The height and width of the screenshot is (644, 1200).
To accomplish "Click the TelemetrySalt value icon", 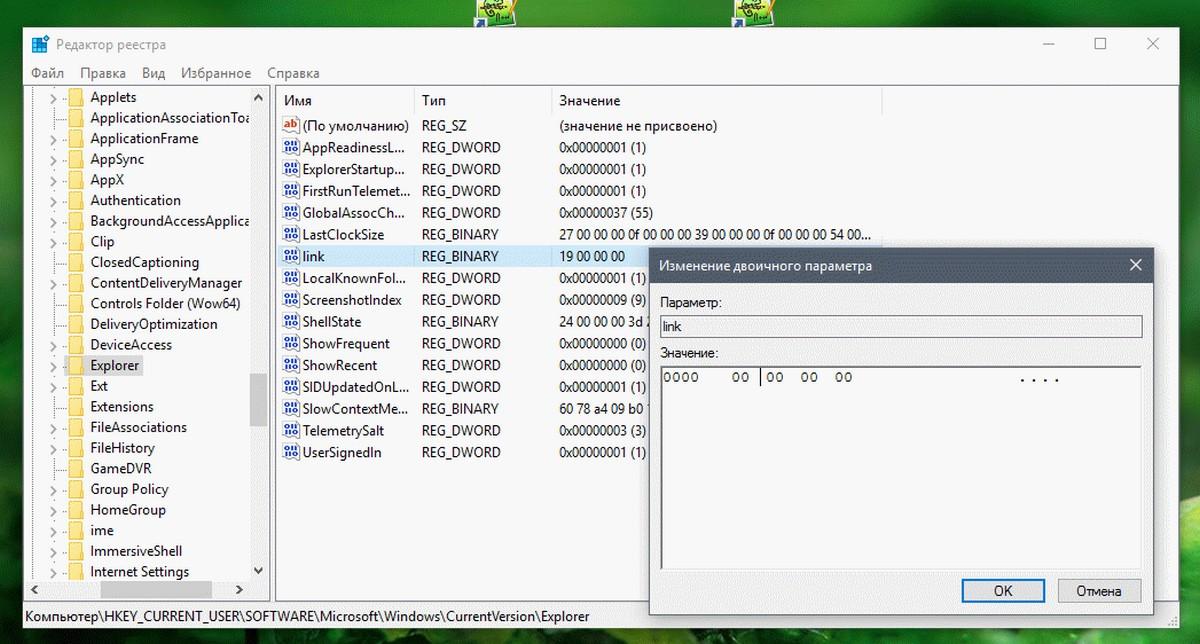I will [x=291, y=431].
